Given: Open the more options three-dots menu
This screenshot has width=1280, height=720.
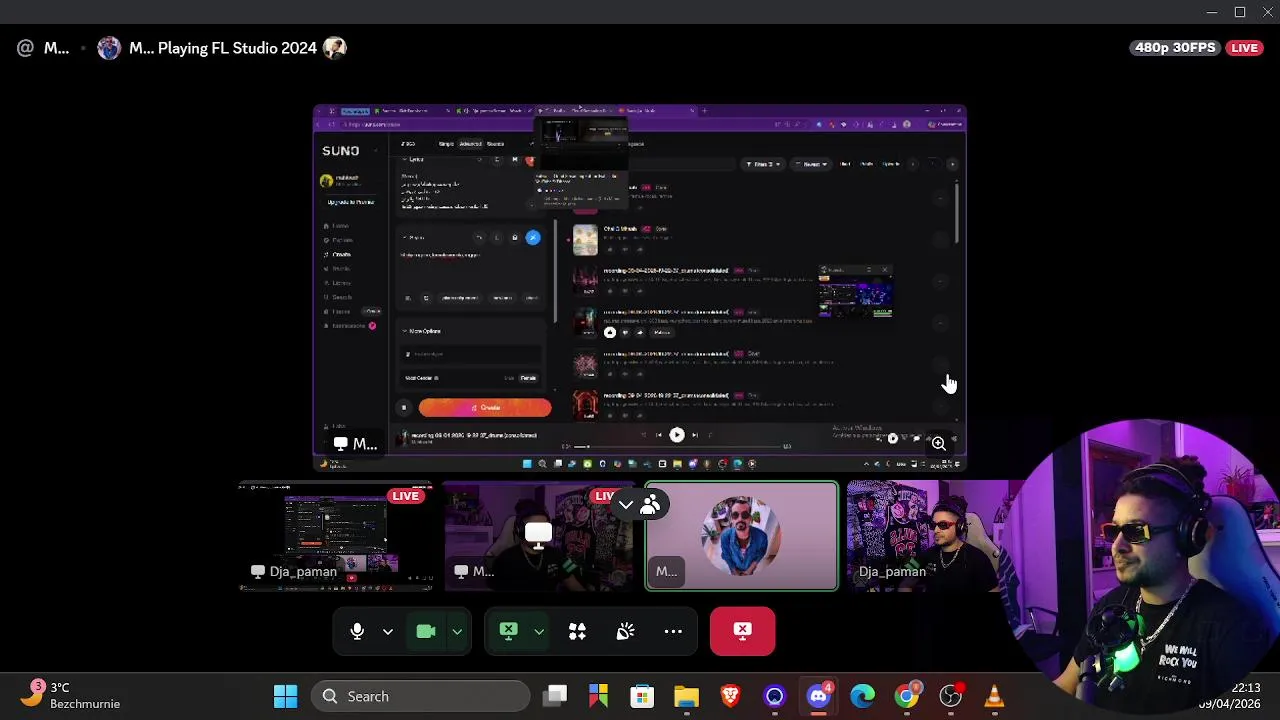Looking at the screenshot, I should [673, 631].
